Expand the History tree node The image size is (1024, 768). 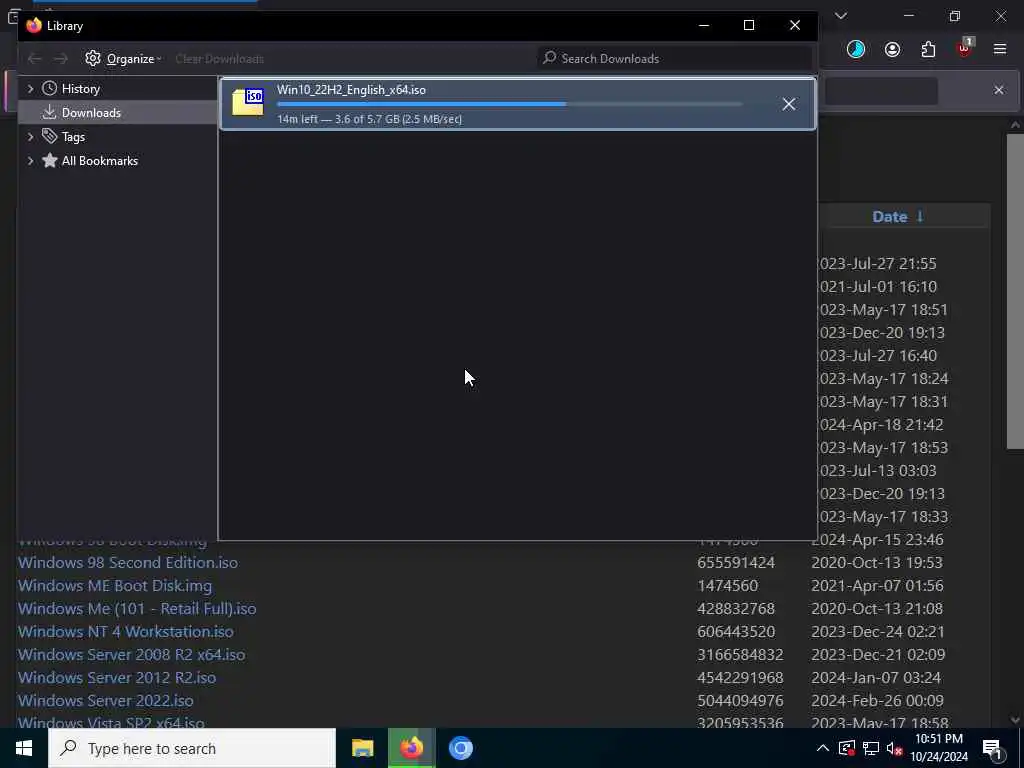coord(30,89)
